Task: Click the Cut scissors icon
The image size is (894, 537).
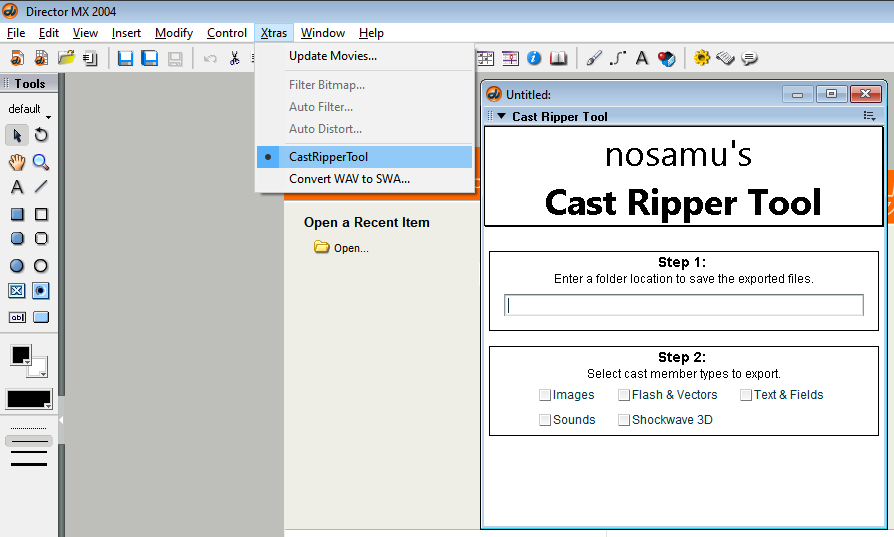Action: tap(234, 58)
